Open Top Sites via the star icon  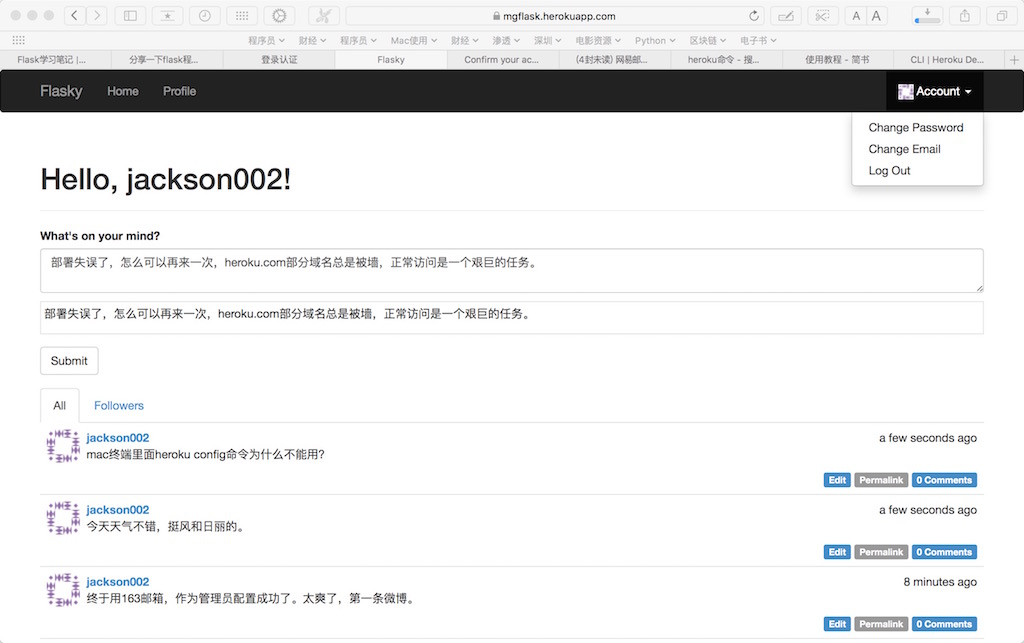coord(166,16)
